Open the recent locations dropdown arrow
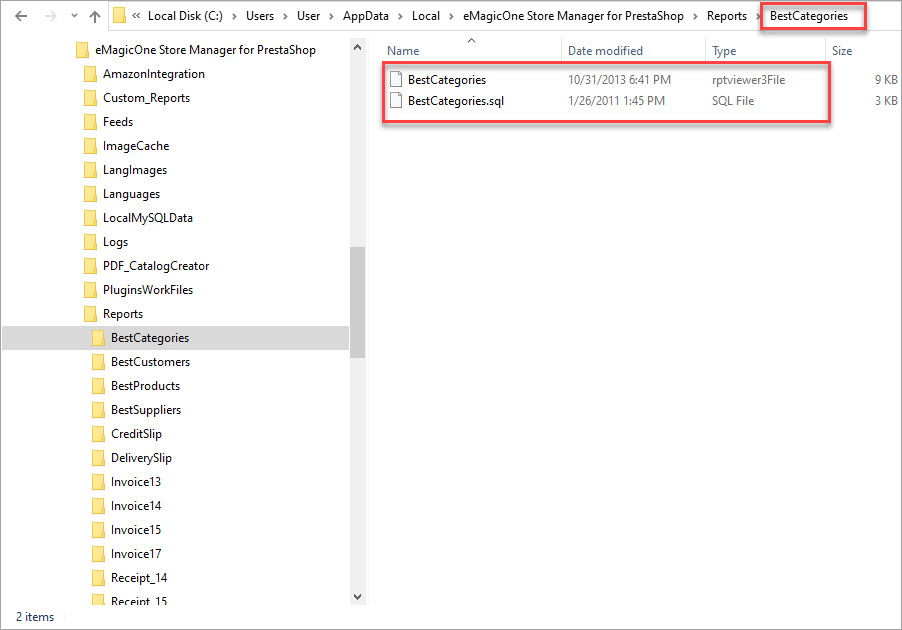902x630 pixels. (x=74, y=16)
